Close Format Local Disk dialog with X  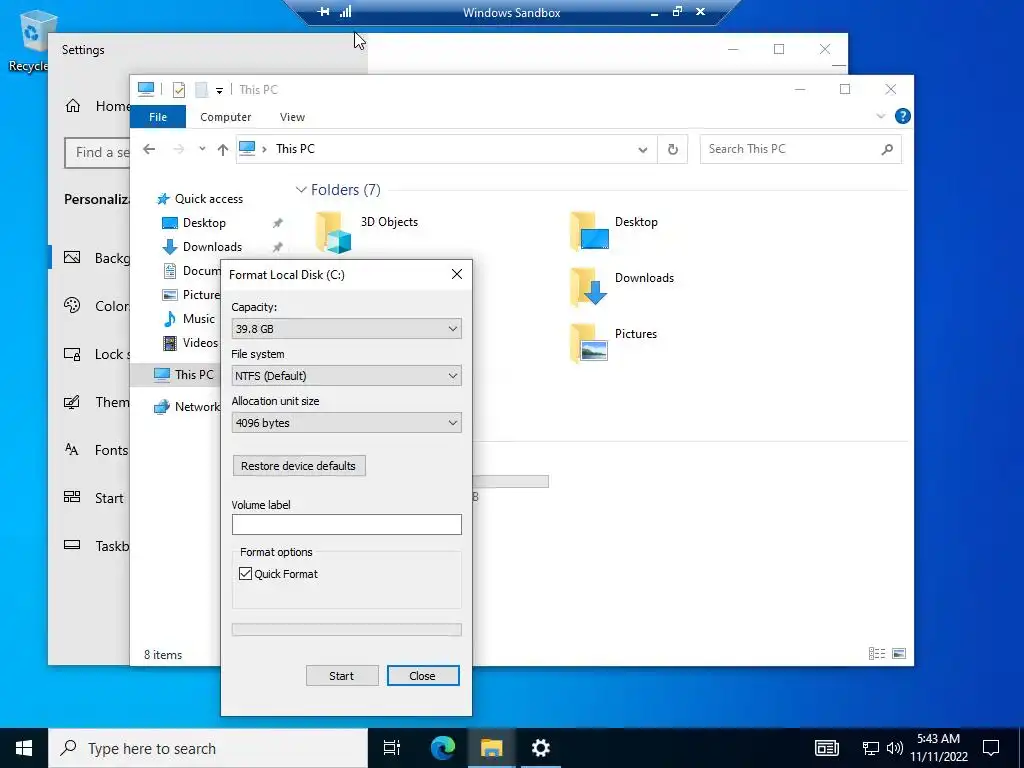[x=456, y=274]
